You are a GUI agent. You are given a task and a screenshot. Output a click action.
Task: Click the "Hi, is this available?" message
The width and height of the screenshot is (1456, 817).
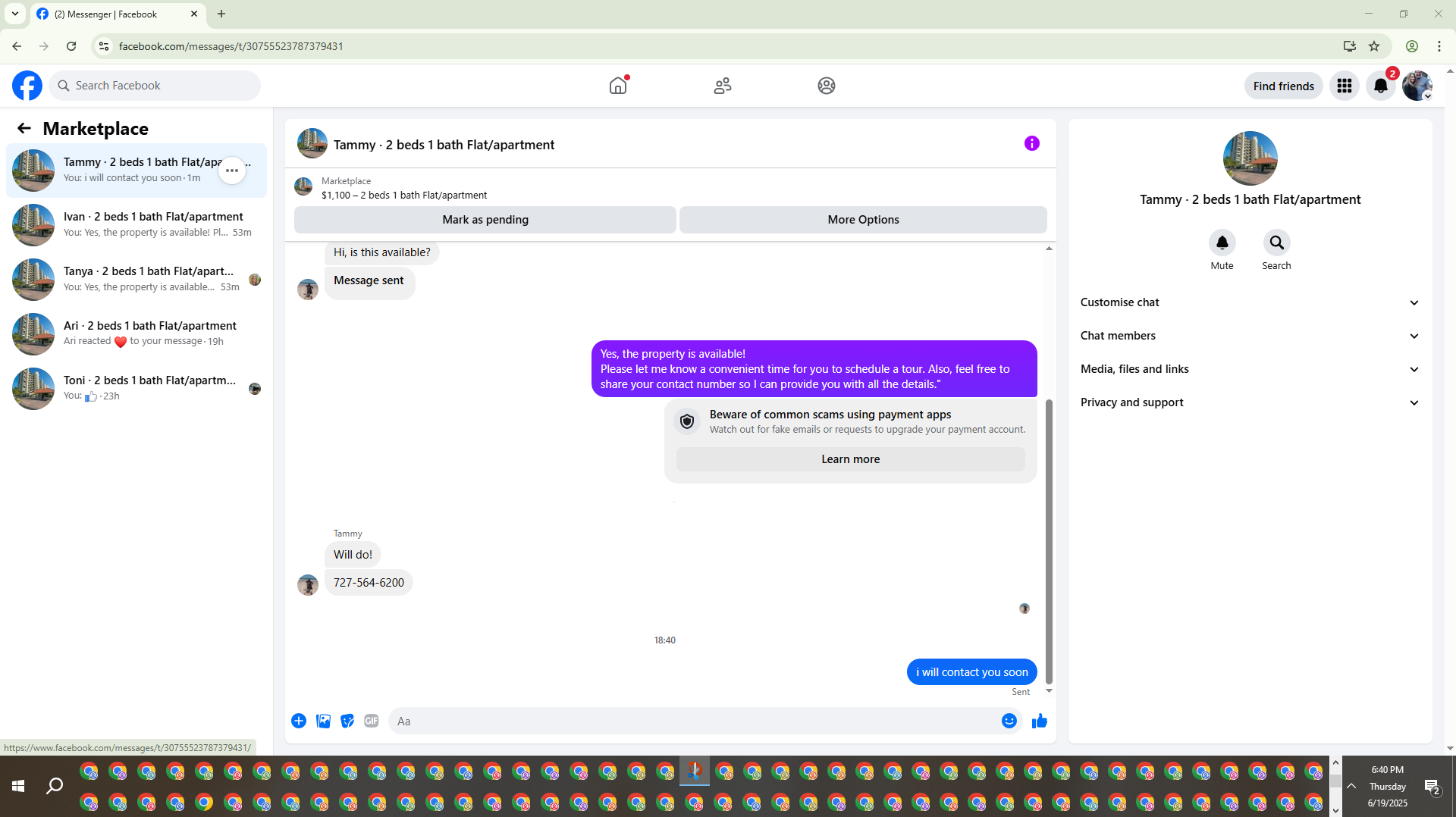[x=381, y=252]
